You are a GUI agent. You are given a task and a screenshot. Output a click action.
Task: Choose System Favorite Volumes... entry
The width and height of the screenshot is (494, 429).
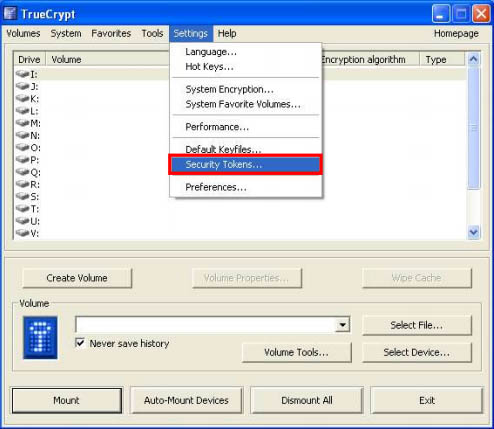(246, 104)
